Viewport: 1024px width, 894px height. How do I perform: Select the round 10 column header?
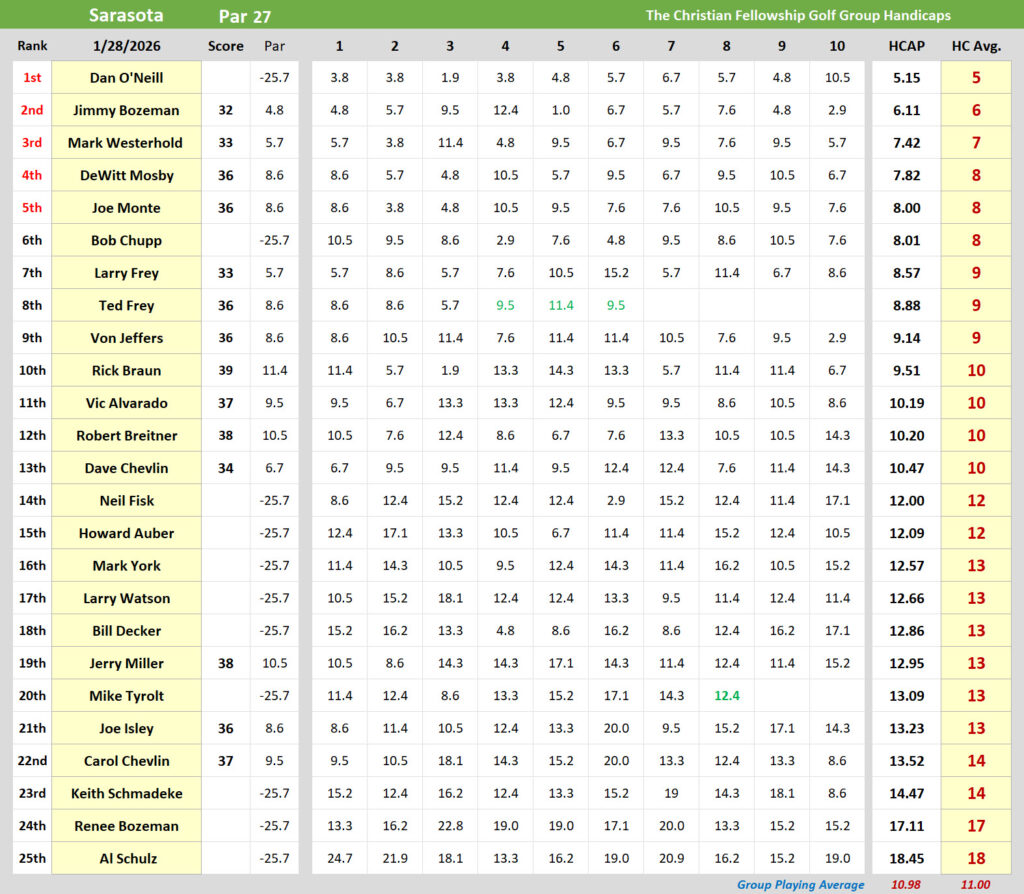point(837,46)
